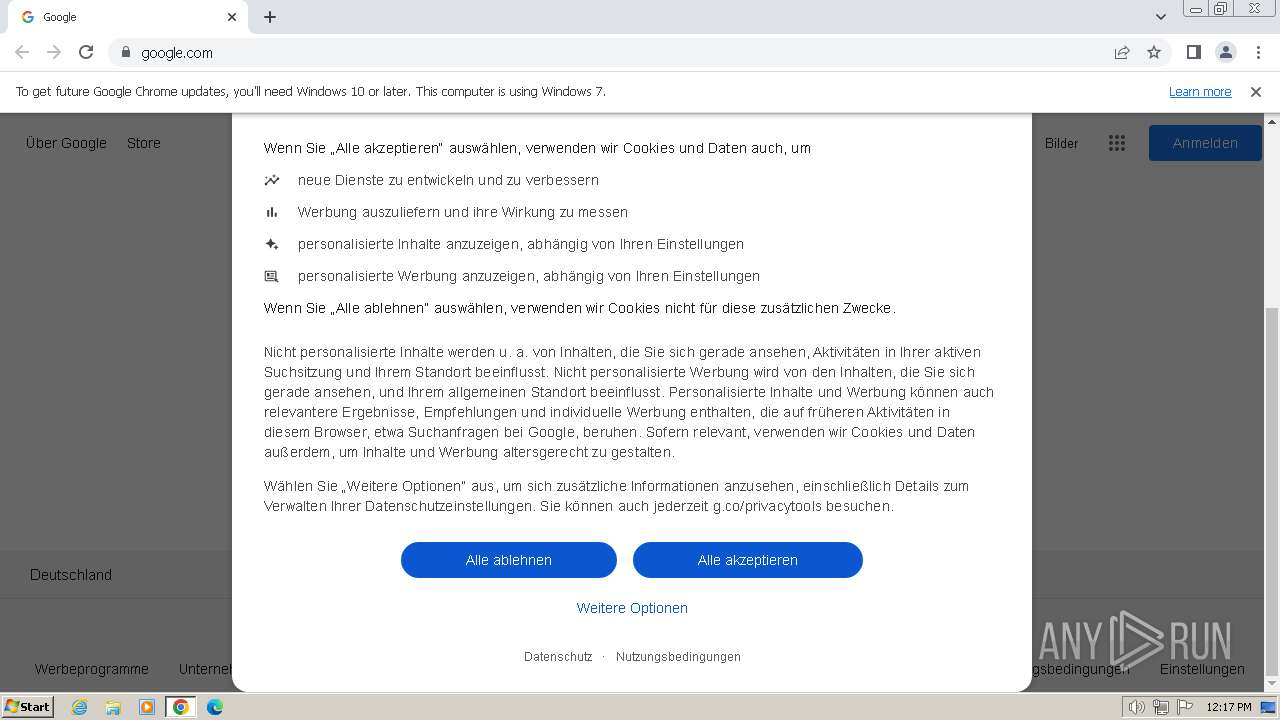Open the Chrome side panel

(1193, 52)
